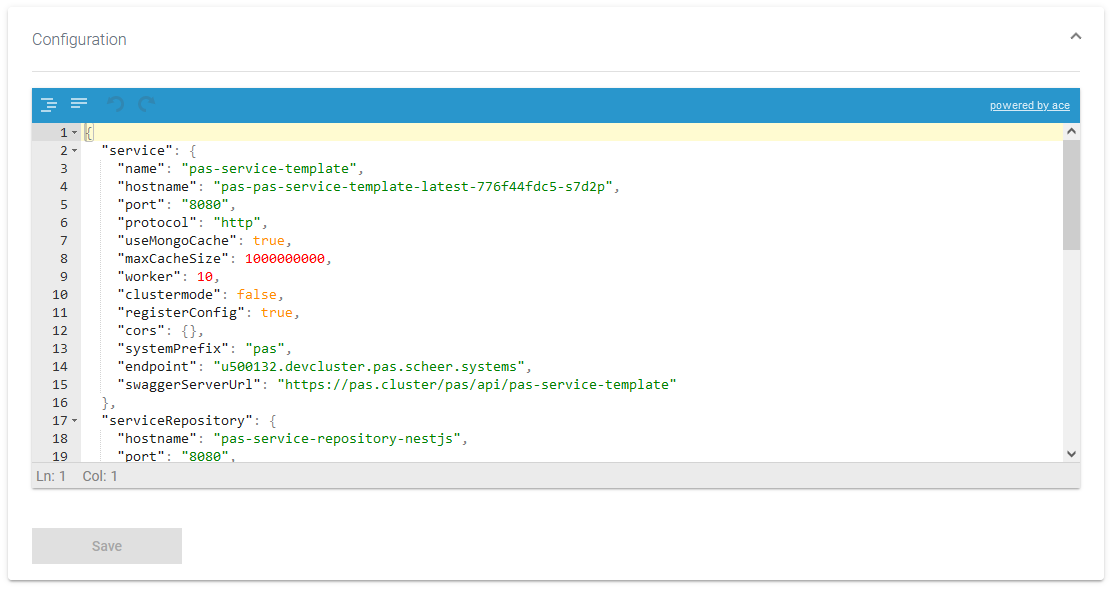Click the editor scrollbar down arrow
Viewport: 1113px width, 589px height.
click(x=1071, y=454)
